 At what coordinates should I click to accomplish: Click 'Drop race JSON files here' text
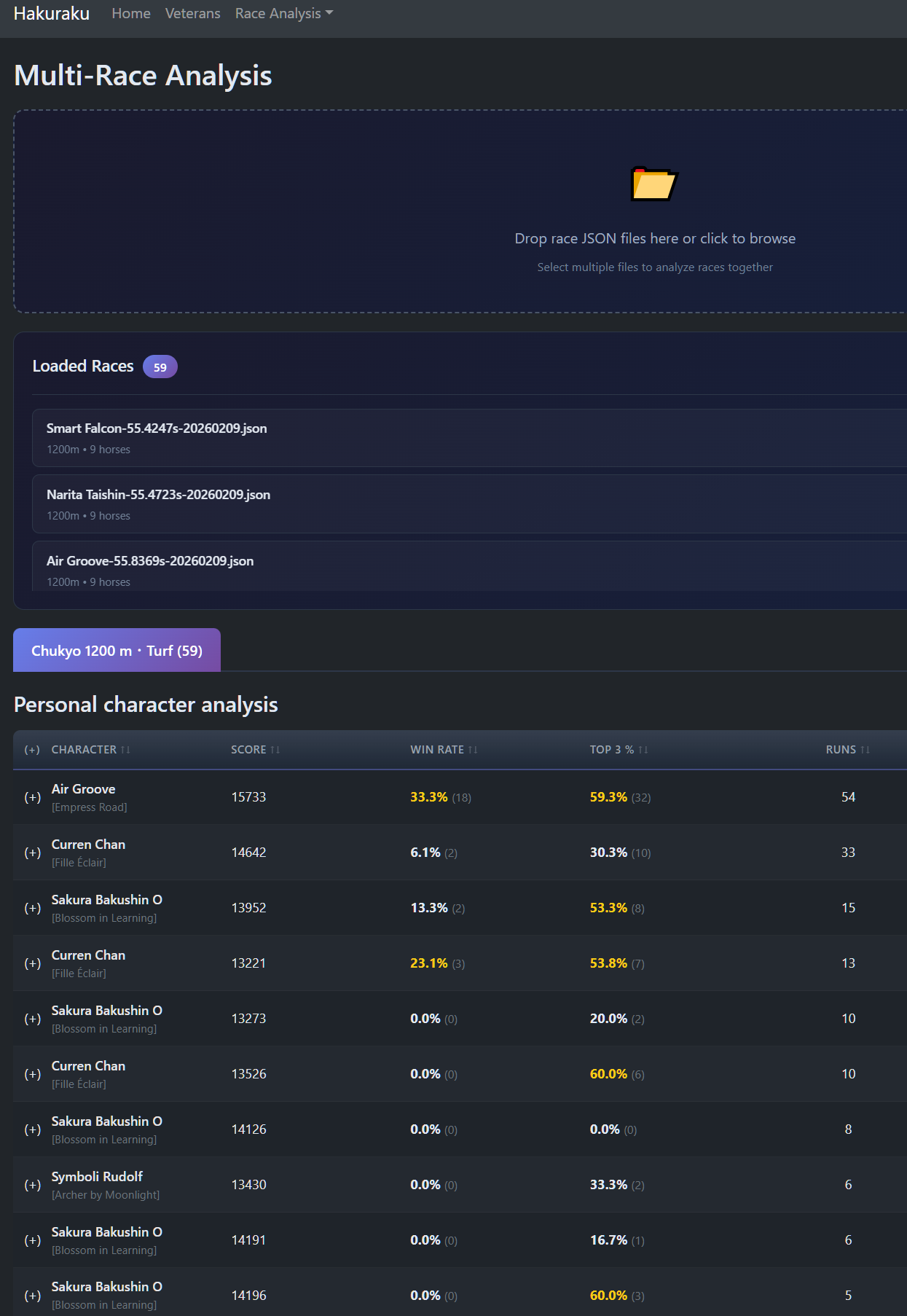655,238
